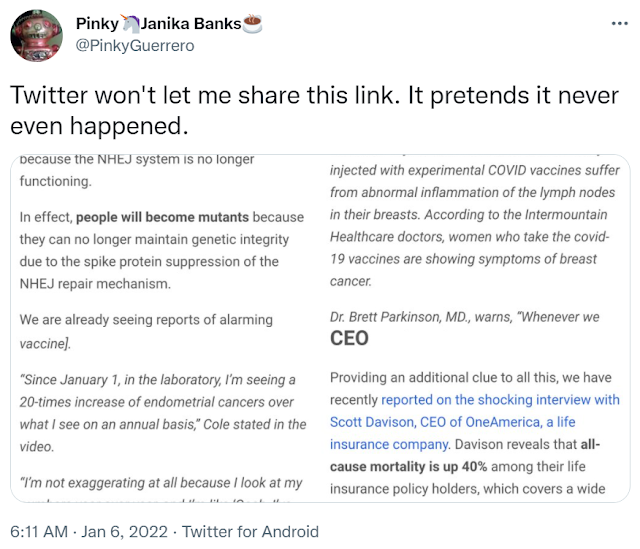Click the hot beverage emoji after Banks
Screen dimensions: 640x549
coord(252,23)
